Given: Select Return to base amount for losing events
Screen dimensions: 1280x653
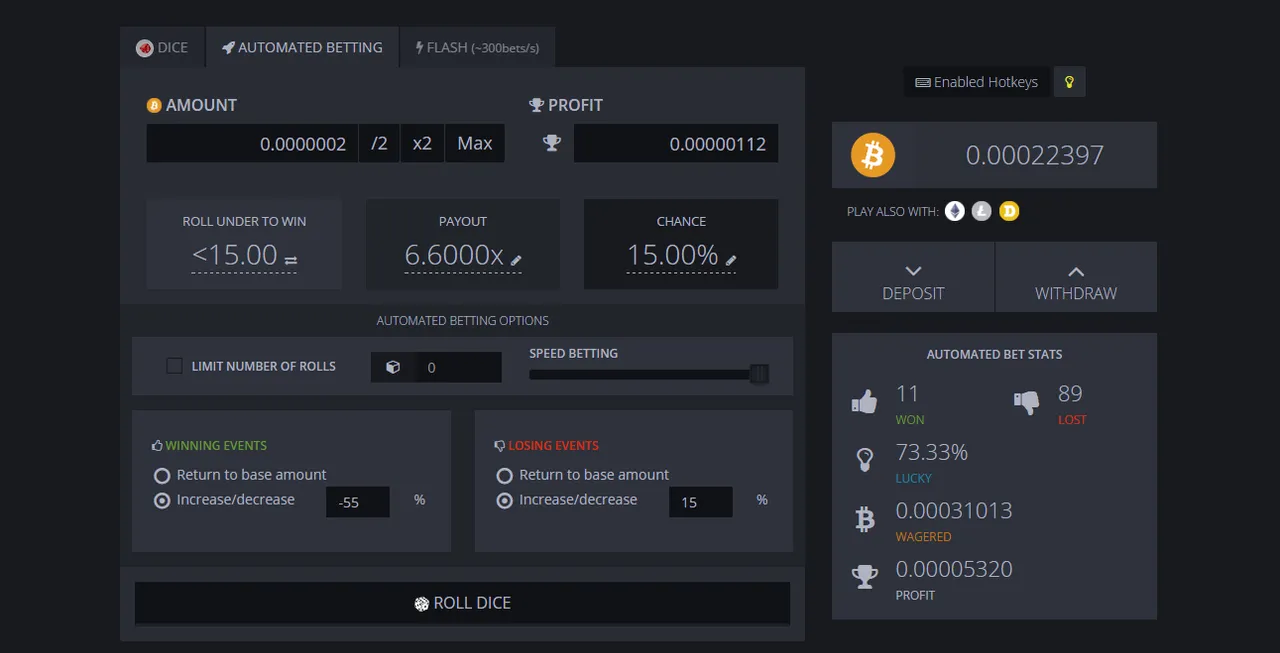Looking at the screenshot, I should pyautogui.click(x=505, y=475).
